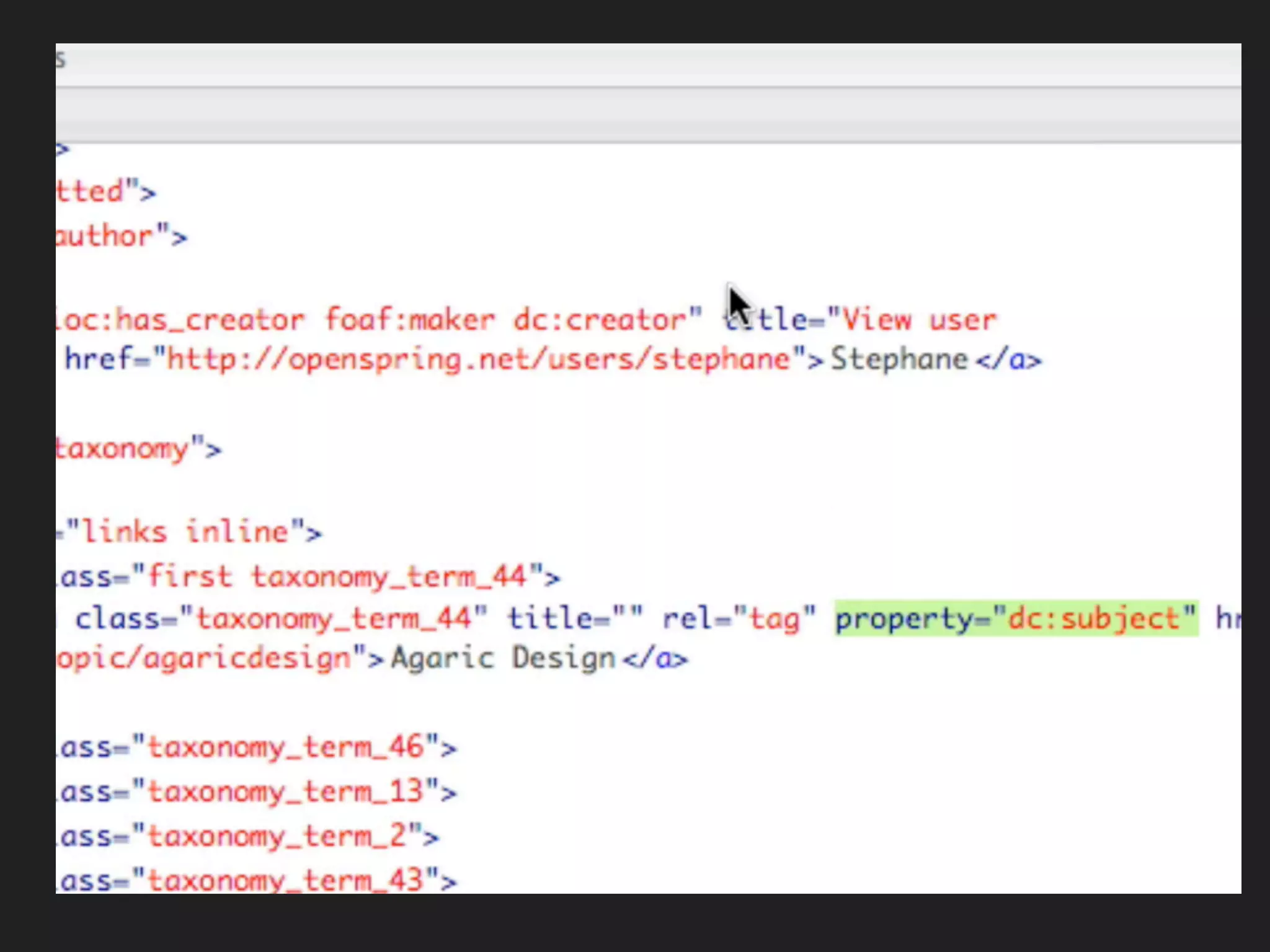This screenshot has width=1270, height=952.
Task: Click the "links inline" class value
Action: tap(186, 532)
